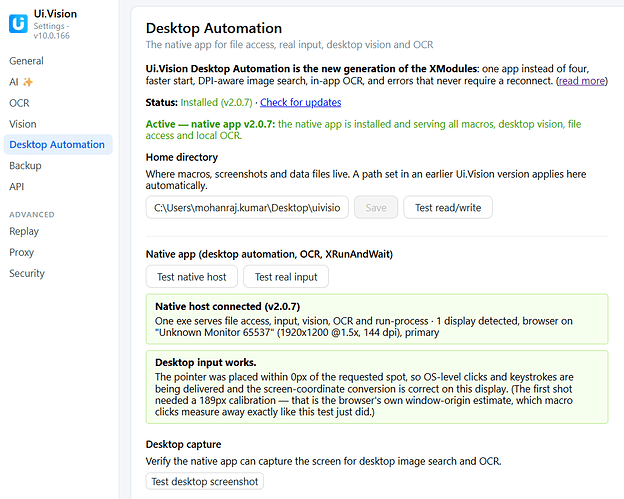Click the 'ADVANCED' sidebar section label

point(32,214)
